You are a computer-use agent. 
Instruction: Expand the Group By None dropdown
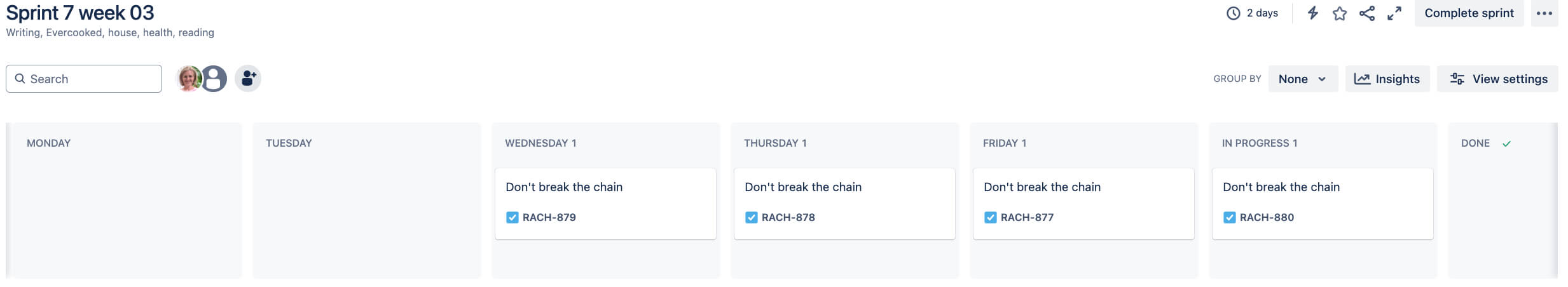[x=1302, y=79]
